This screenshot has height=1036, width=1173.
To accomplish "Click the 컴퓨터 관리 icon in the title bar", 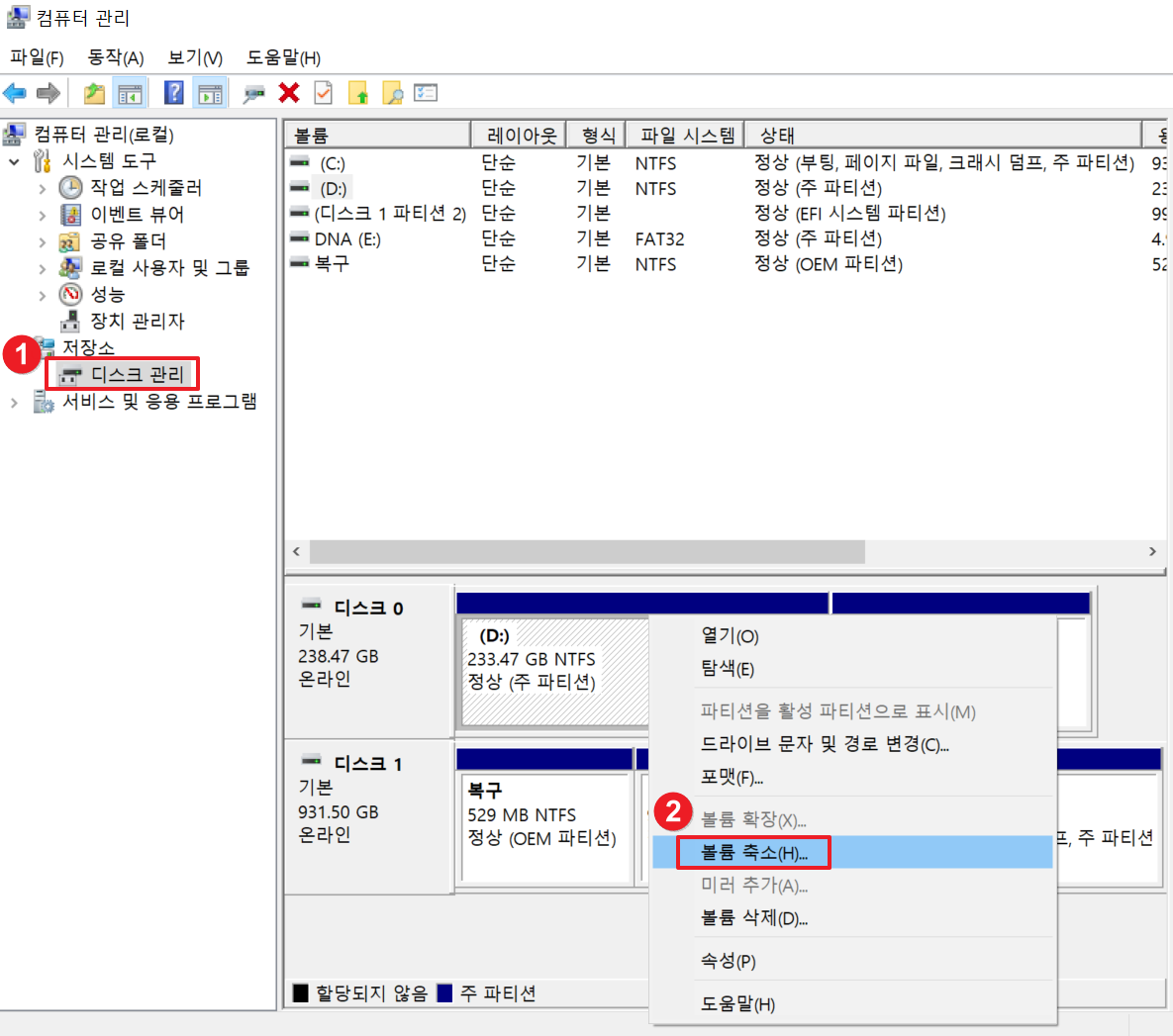I will [x=17, y=17].
